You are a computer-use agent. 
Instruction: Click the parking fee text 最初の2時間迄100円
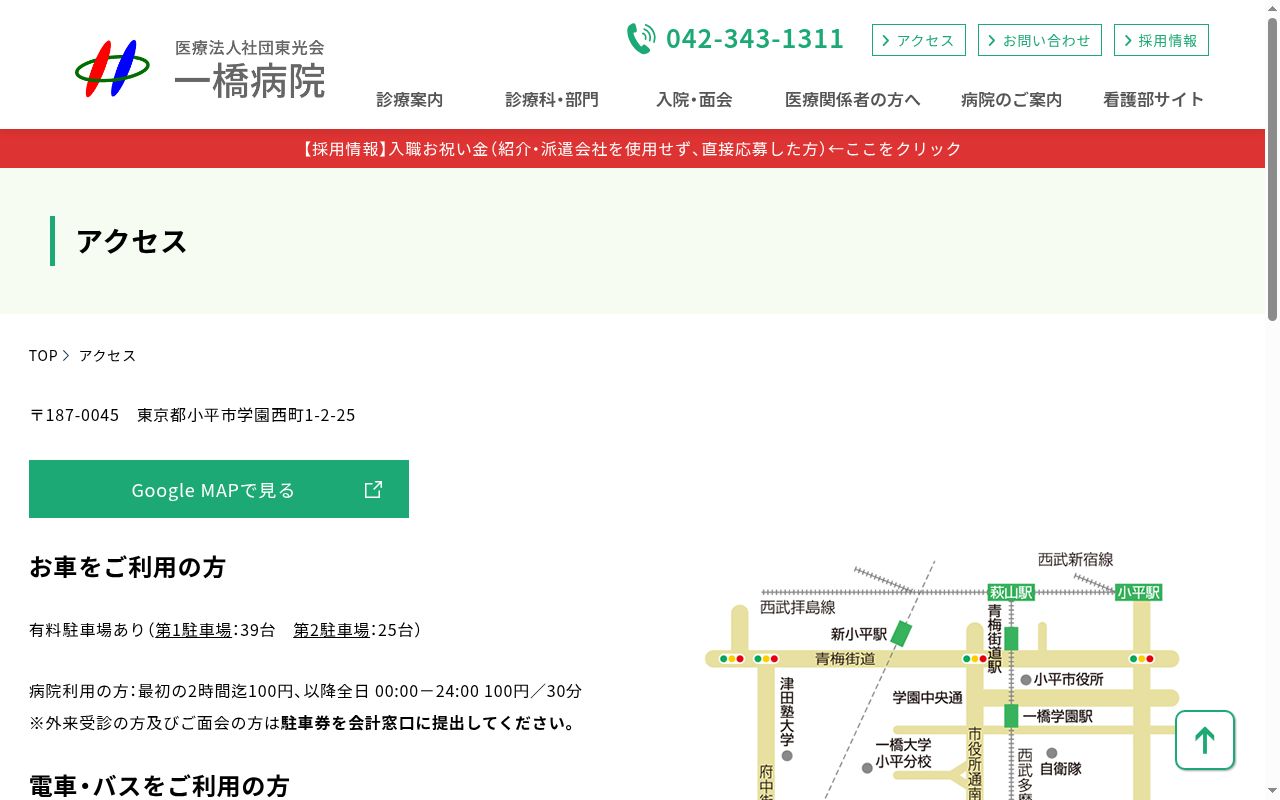coord(216,691)
